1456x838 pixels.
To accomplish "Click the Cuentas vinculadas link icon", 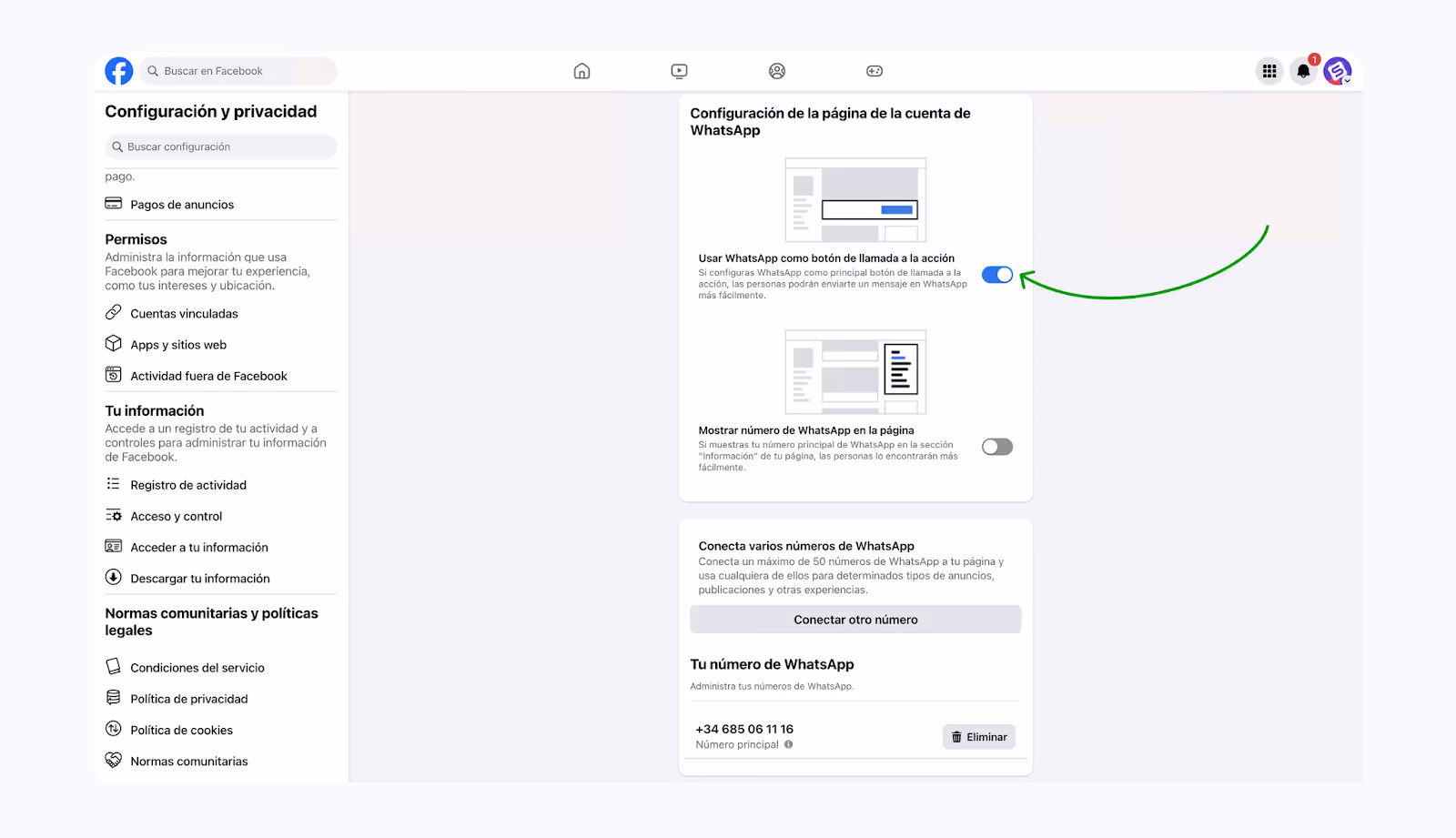I will [114, 312].
